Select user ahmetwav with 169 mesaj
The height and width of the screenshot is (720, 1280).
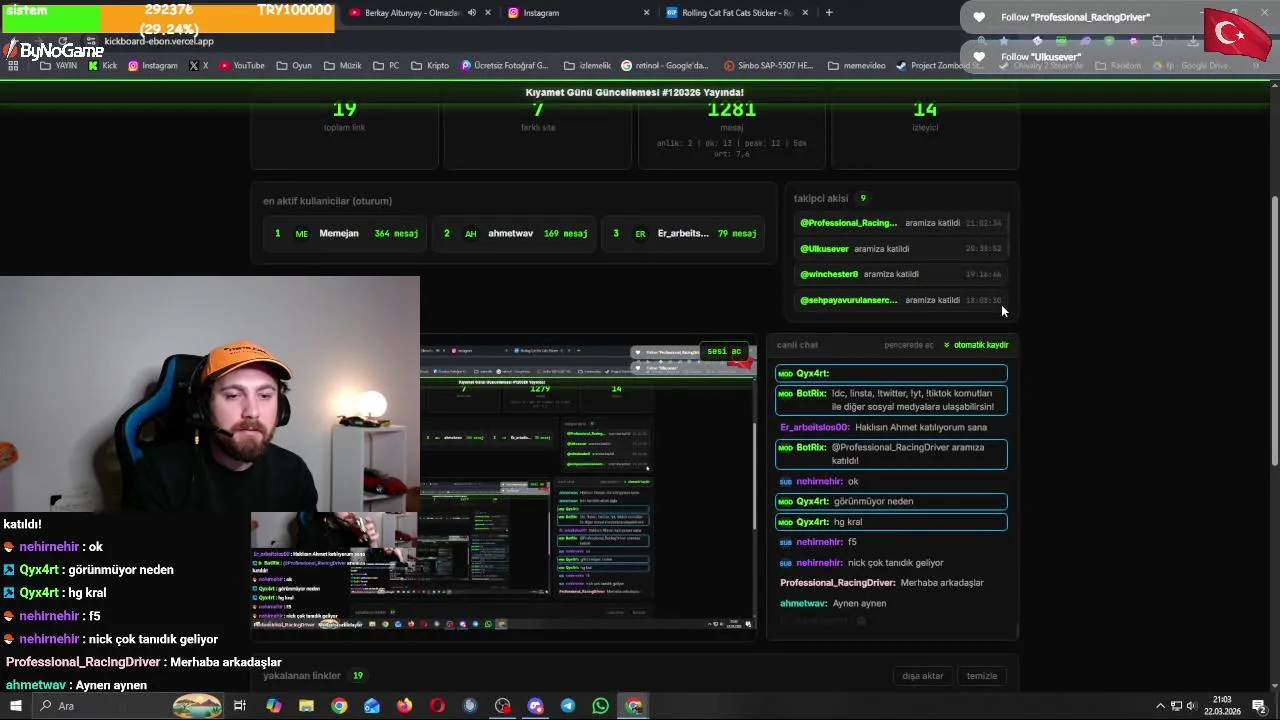[515, 234]
